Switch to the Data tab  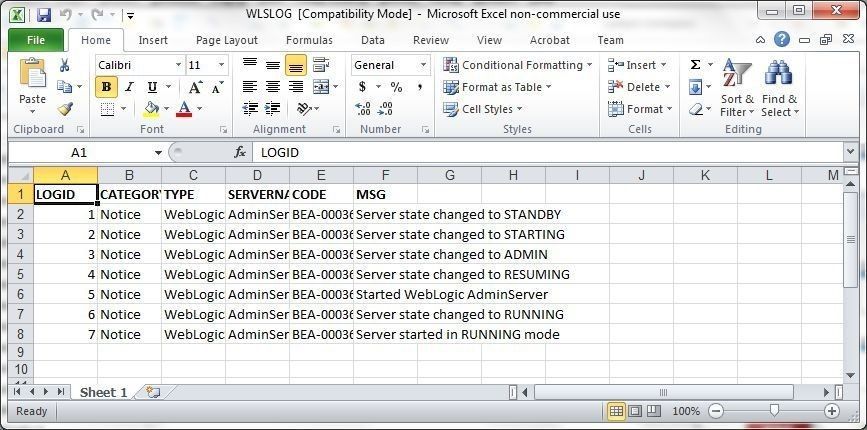coord(373,40)
